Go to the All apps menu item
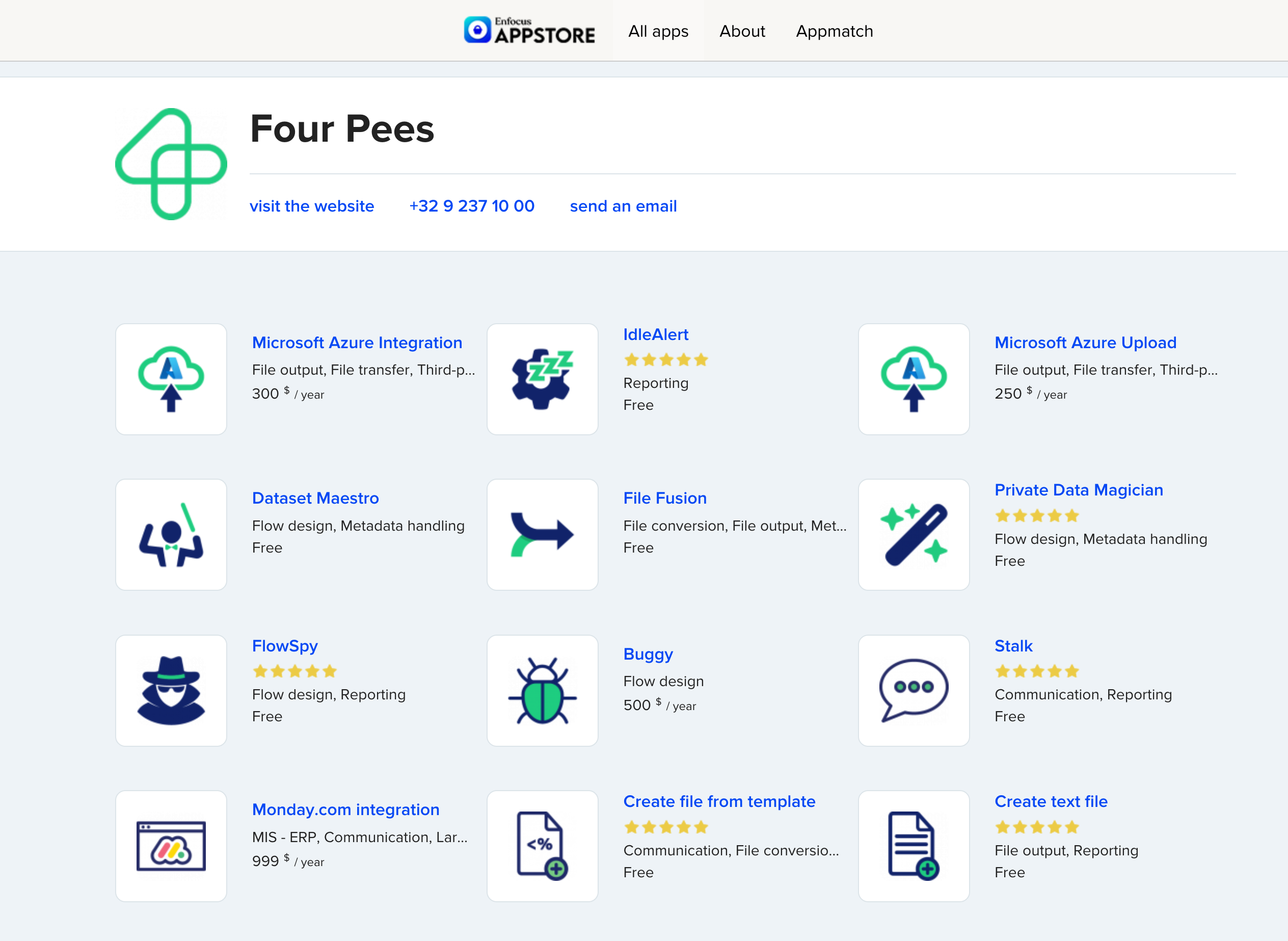Viewport: 1288px width, 941px height. [x=658, y=31]
